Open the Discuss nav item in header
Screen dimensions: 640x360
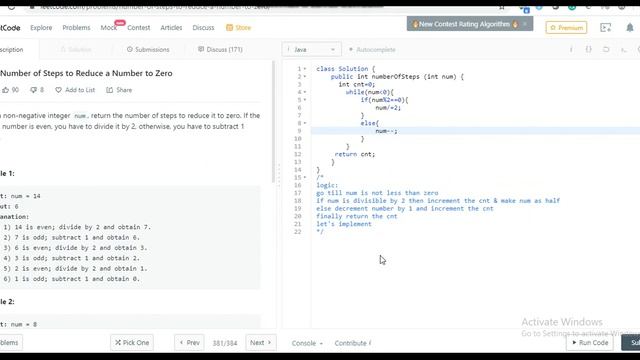tap(203, 28)
